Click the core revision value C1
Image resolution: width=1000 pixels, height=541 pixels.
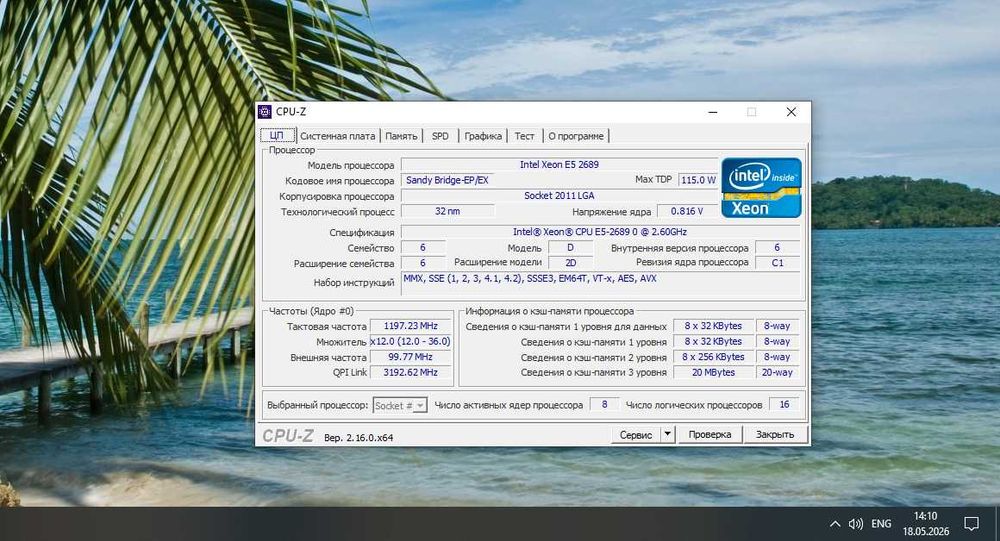777,263
